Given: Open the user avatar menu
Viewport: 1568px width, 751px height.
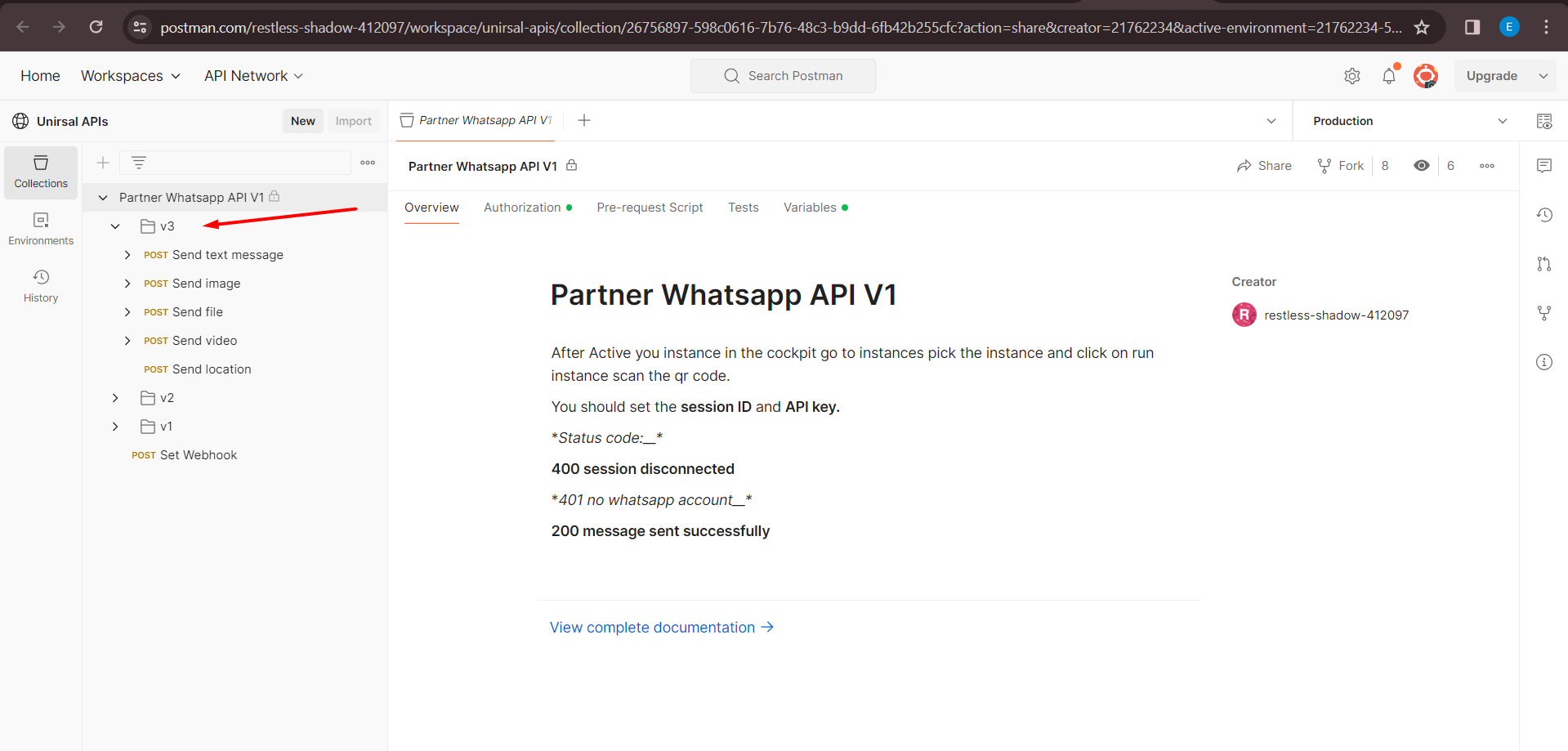Looking at the screenshot, I should point(1426,76).
